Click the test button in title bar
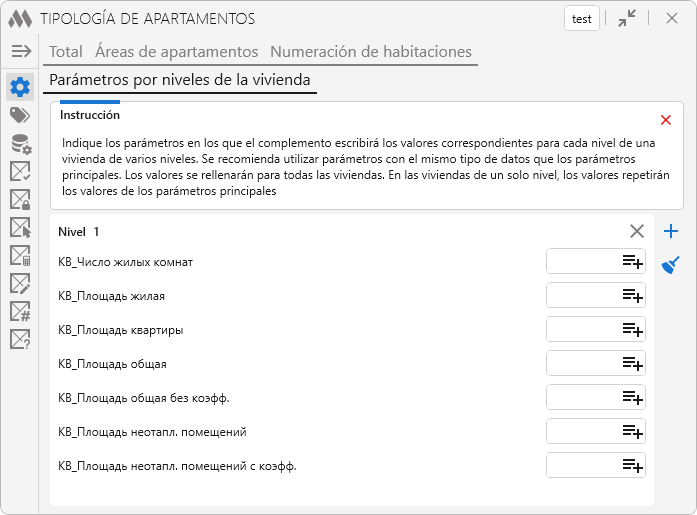Viewport: 697px width, 515px height. (x=581, y=18)
